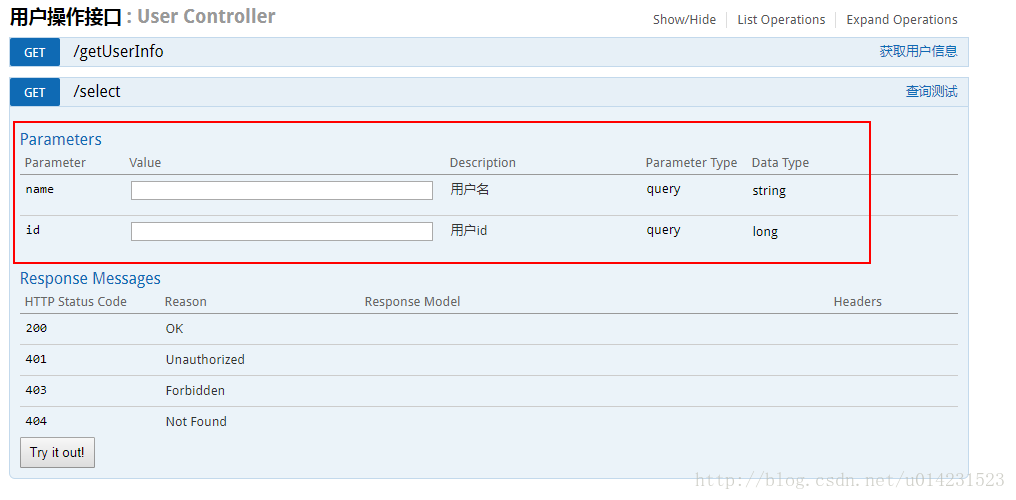Screen dimensions: 1016x500
Task: Focus the name parameter value field
Action: 281,190
